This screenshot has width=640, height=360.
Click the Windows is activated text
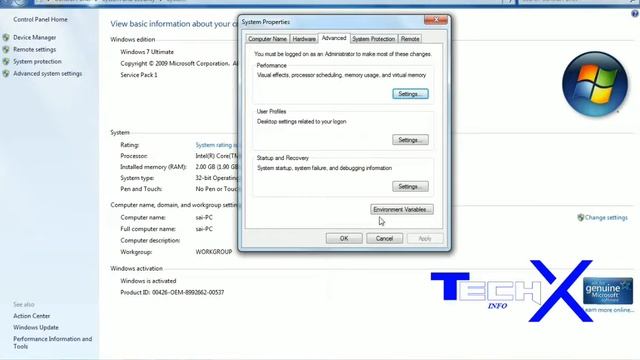[148, 281]
